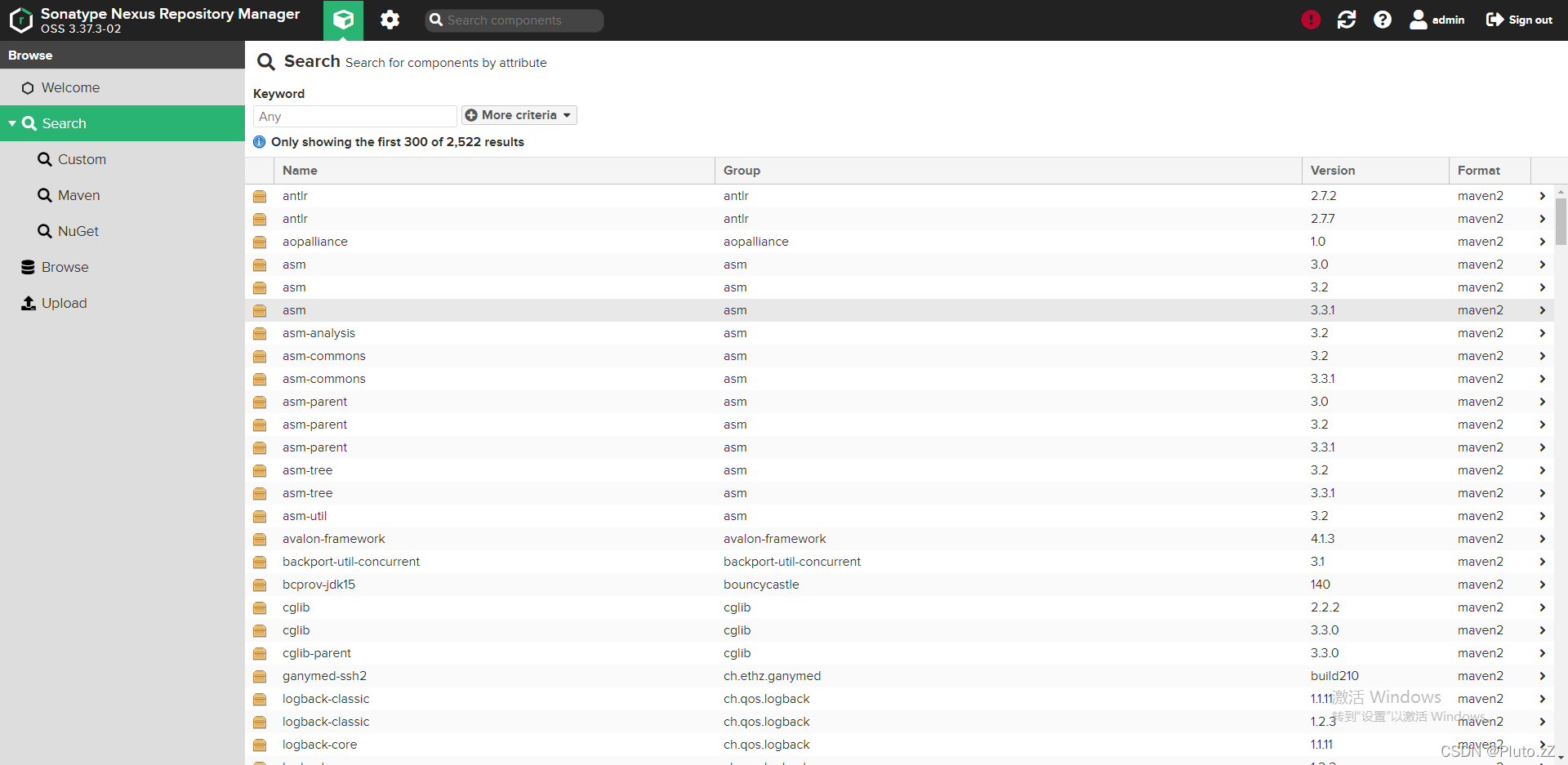Click the component icon of avalon-framework row
Image resolution: width=1568 pixels, height=765 pixels.
pyautogui.click(x=260, y=539)
